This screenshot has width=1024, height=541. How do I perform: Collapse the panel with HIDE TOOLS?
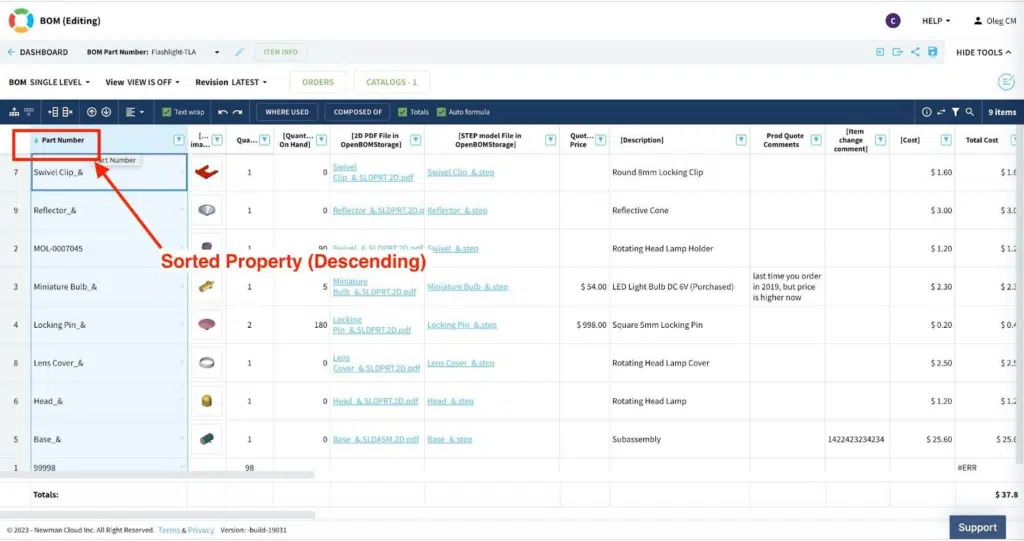[x=984, y=52]
